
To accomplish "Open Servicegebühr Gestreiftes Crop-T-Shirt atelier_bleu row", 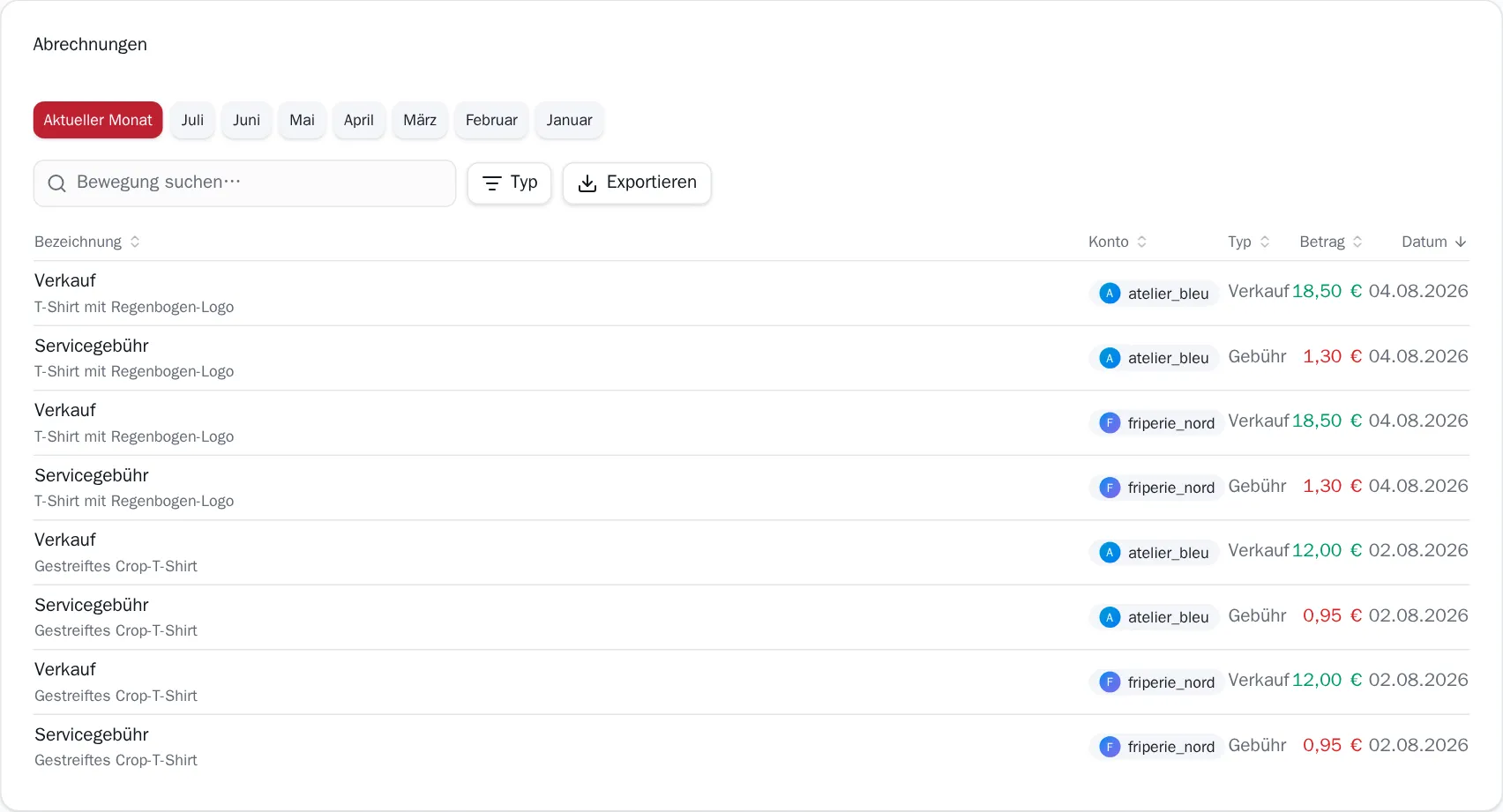I will point(751,617).
